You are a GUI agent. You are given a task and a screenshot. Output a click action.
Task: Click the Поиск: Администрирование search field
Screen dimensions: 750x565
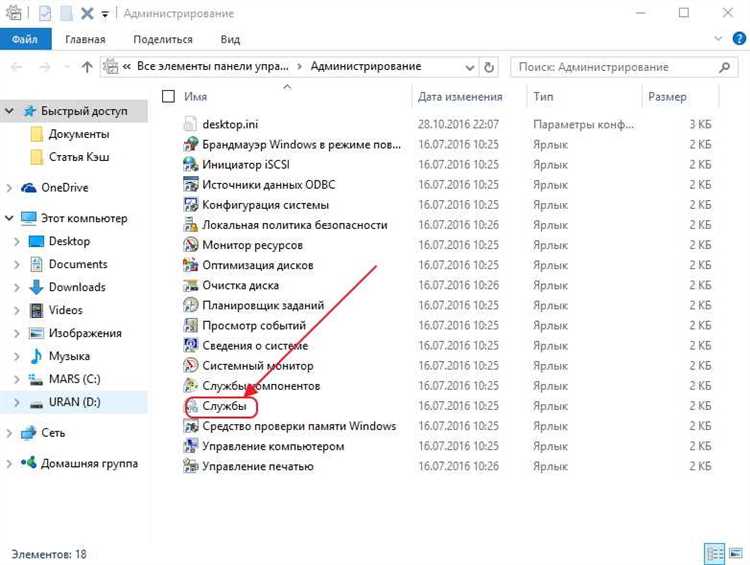[x=615, y=67]
